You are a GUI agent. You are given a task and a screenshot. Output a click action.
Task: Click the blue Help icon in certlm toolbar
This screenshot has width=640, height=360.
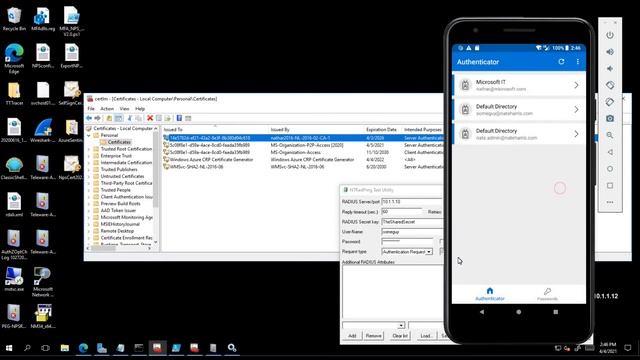click(x=179, y=118)
